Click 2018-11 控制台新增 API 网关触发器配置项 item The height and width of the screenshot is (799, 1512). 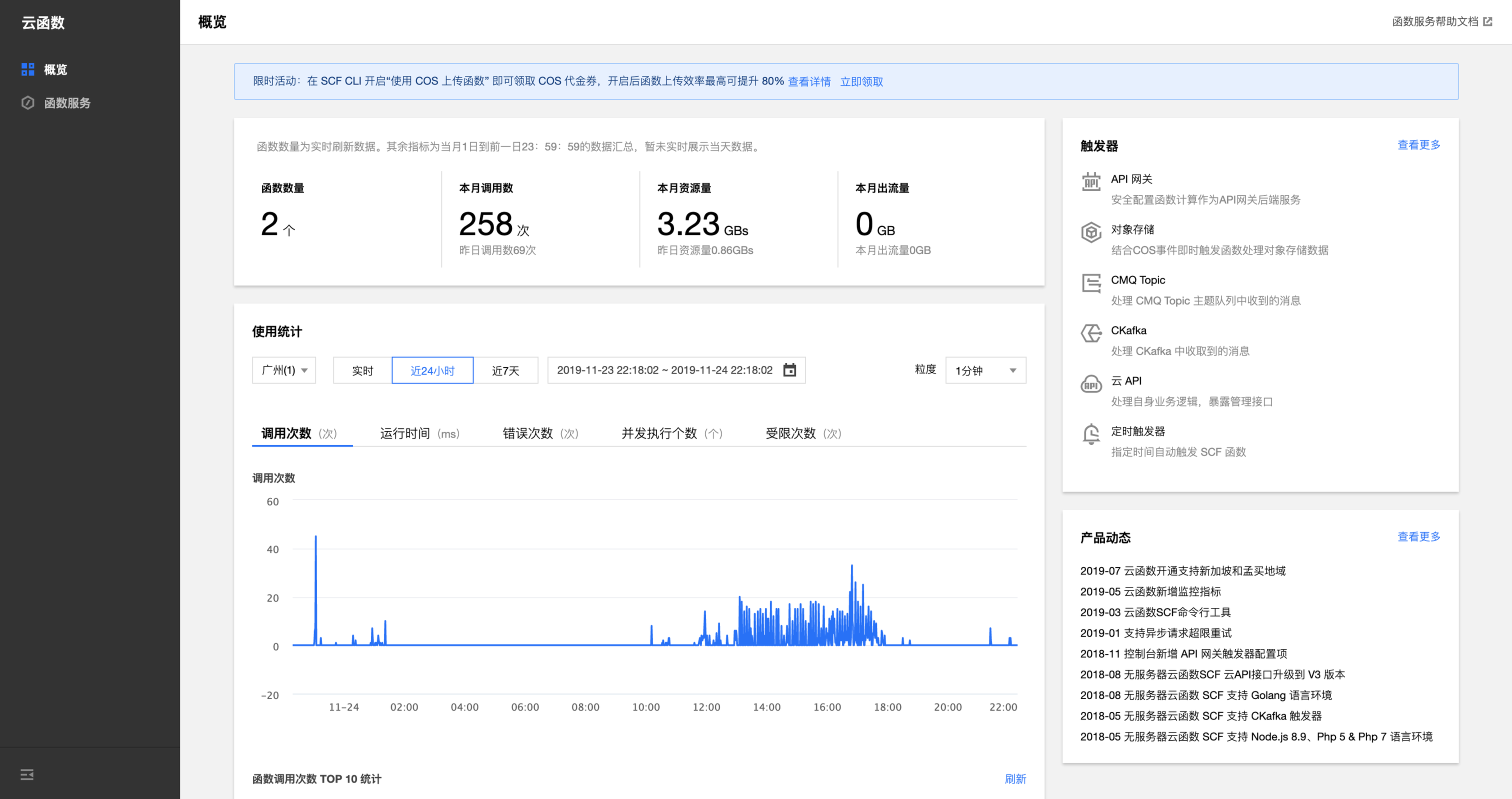point(1183,653)
